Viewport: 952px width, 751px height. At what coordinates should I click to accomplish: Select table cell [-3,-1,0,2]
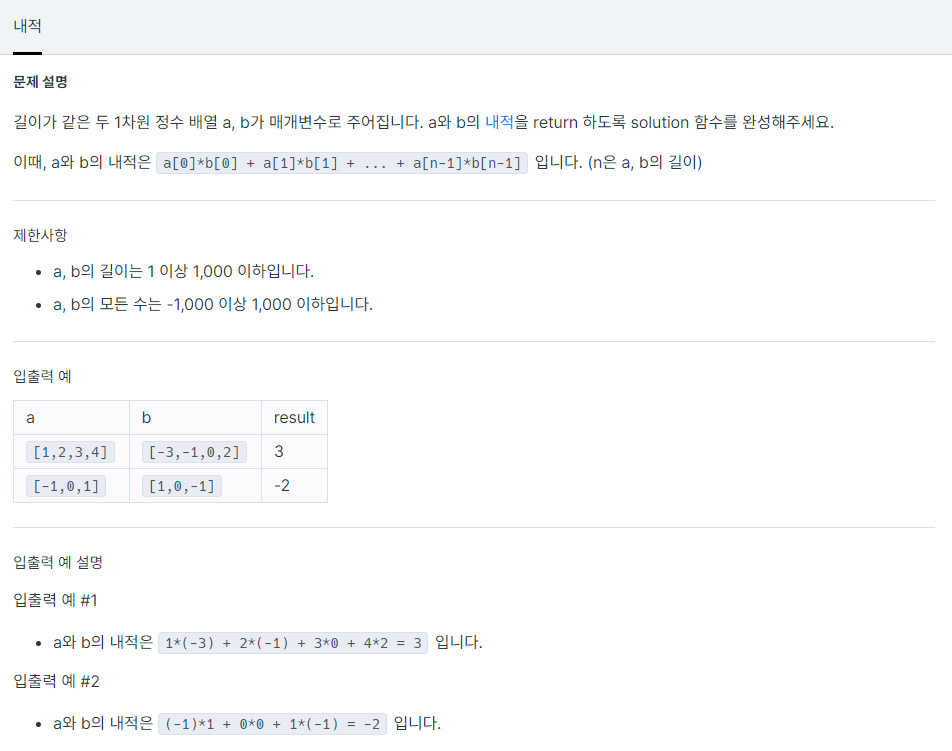[x=194, y=452]
